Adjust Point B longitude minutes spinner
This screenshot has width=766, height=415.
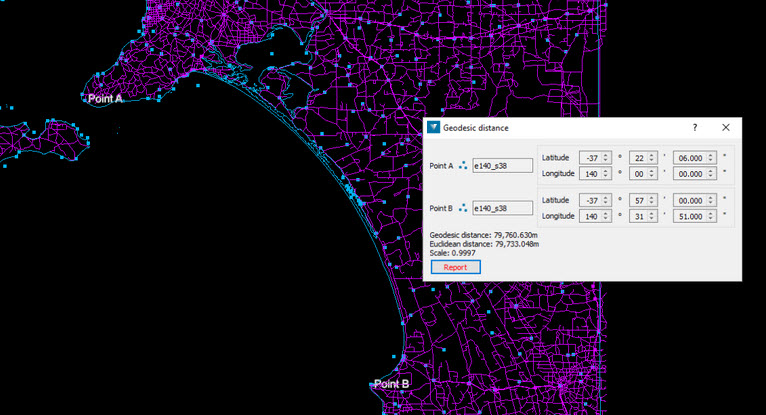point(645,216)
